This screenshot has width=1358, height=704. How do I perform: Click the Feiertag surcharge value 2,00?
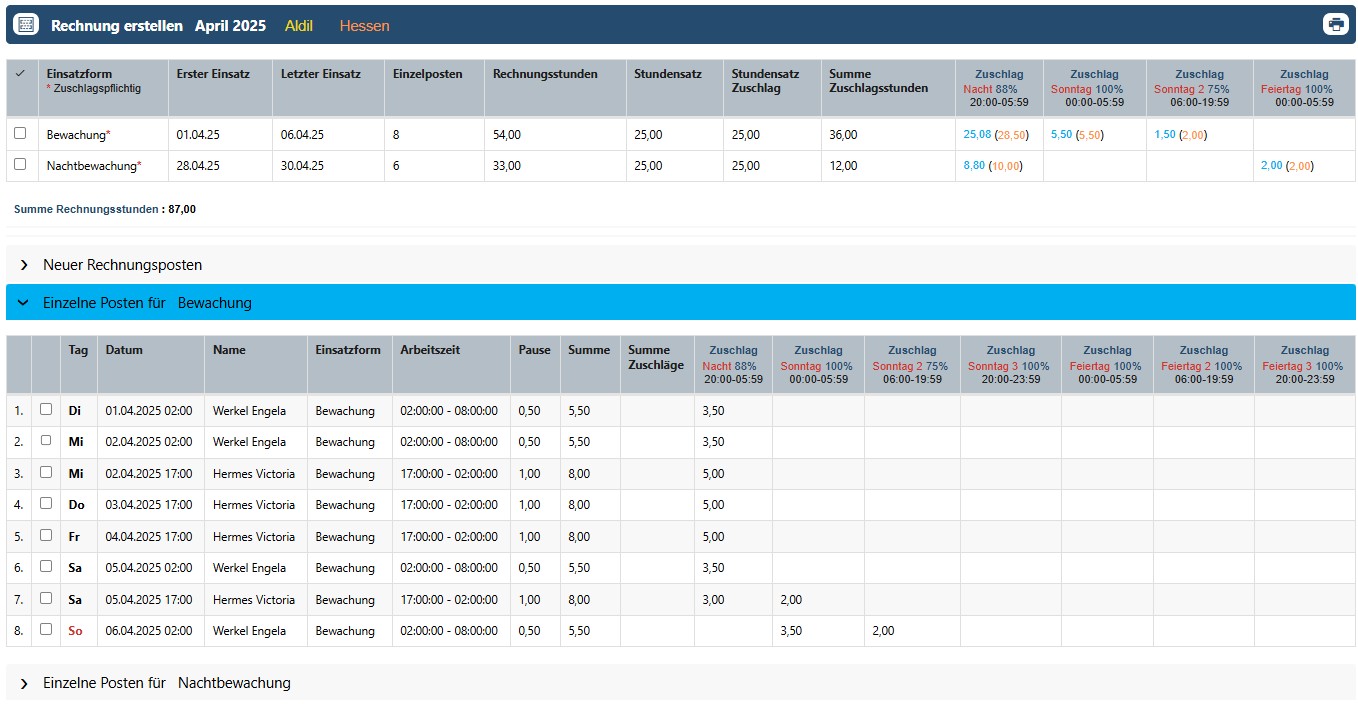coord(1271,166)
